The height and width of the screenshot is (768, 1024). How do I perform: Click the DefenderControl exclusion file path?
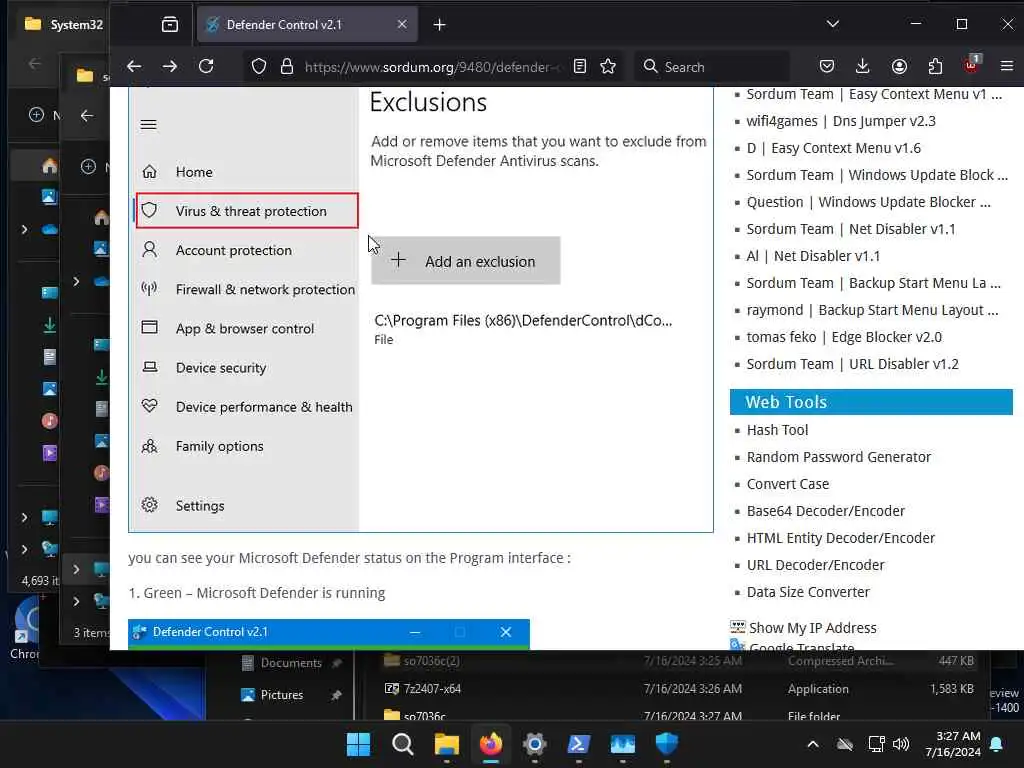[522, 321]
